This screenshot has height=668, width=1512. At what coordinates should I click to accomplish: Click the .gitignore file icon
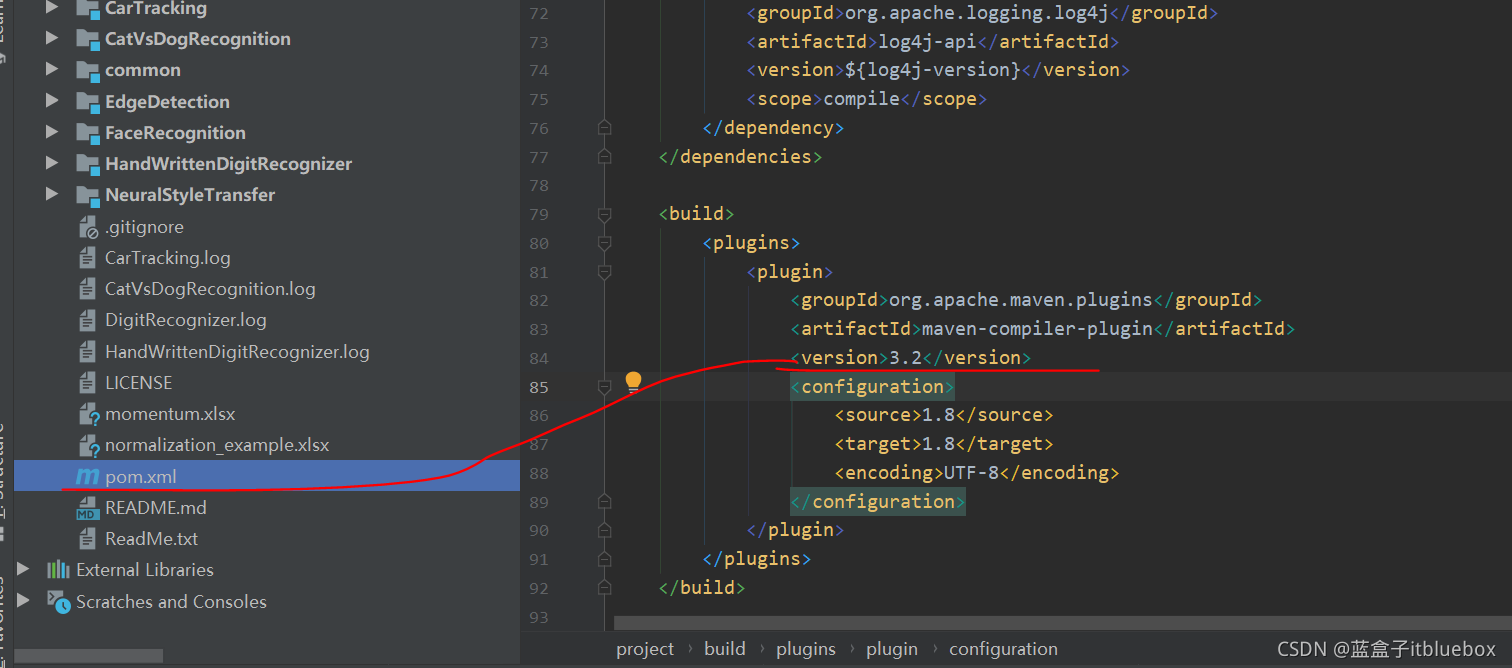pyautogui.click(x=88, y=227)
